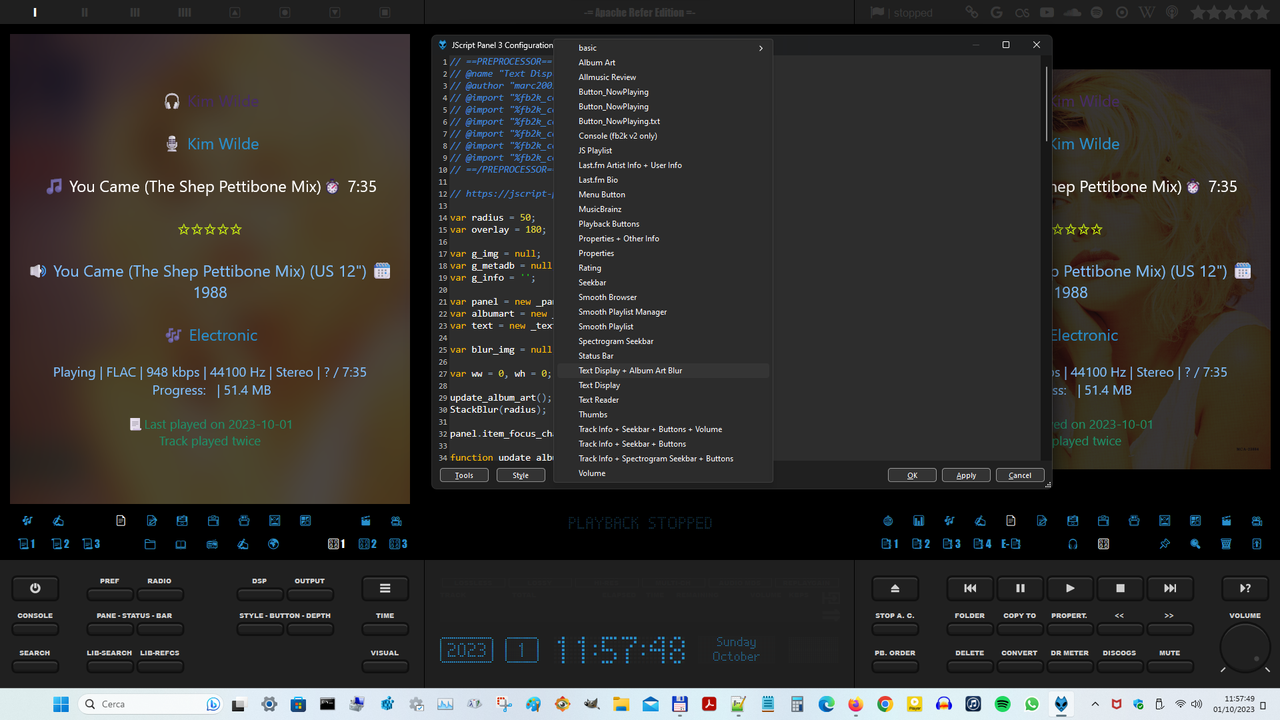
Task: Adjust the VOLUME knob
Action: coord(1244,646)
